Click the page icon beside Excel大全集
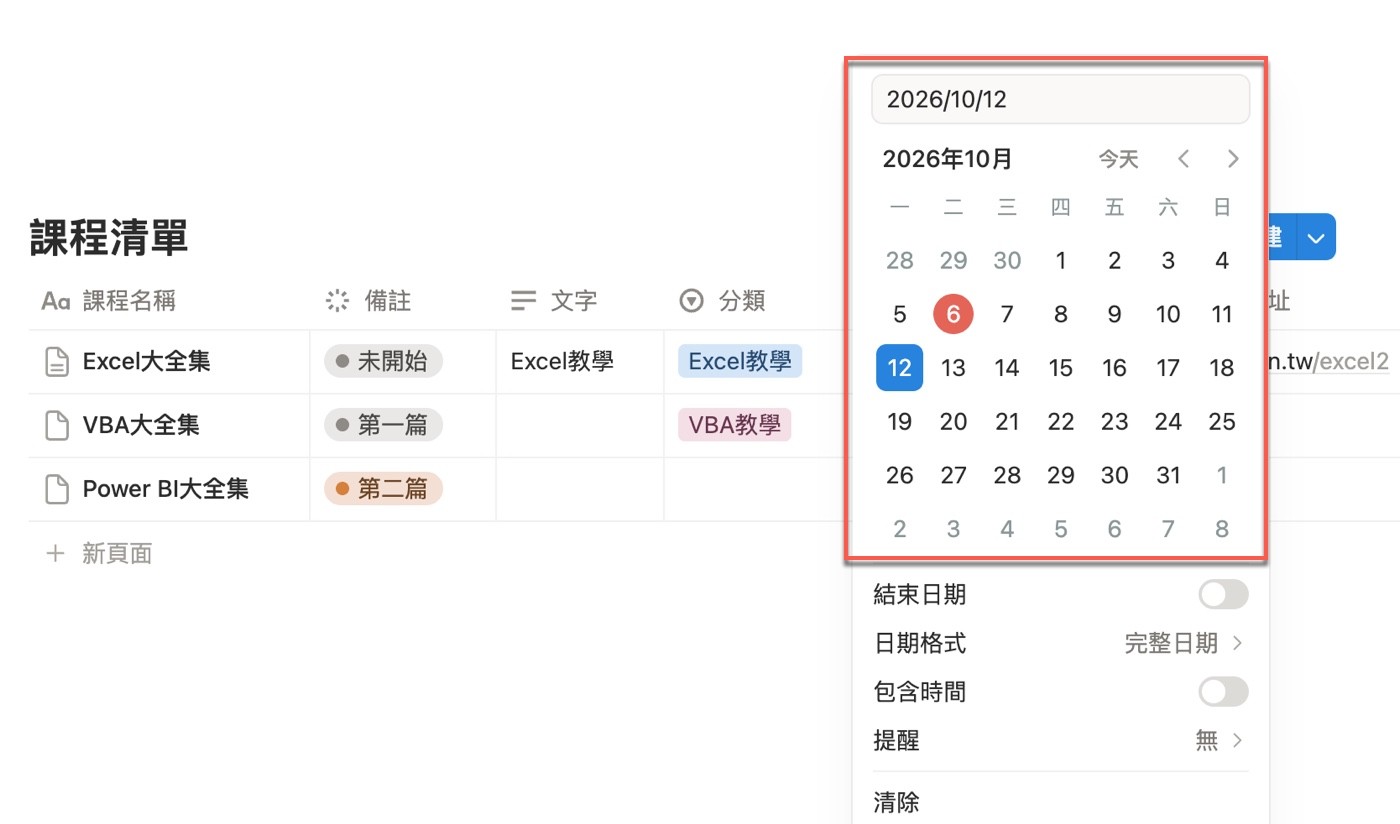1400x824 pixels. tap(58, 362)
